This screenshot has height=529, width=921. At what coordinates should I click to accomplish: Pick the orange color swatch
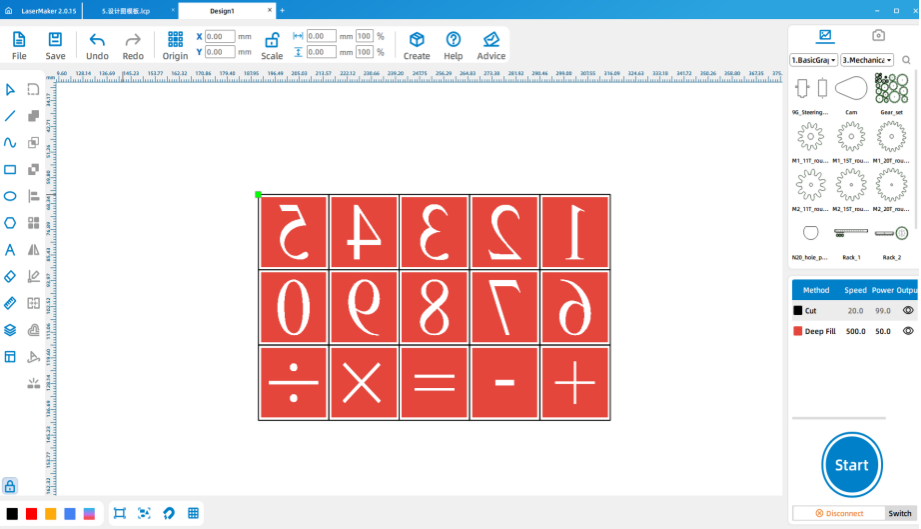(x=51, y=514)
